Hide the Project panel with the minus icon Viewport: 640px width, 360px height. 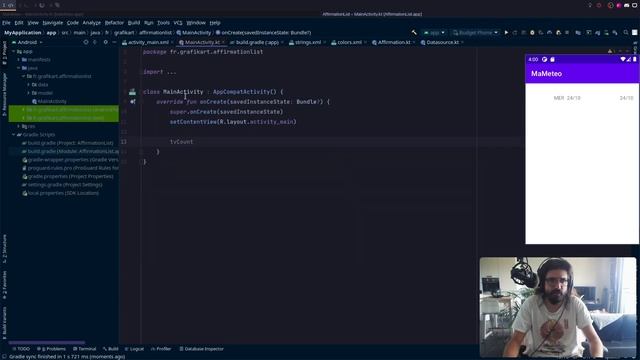[114, 42]
